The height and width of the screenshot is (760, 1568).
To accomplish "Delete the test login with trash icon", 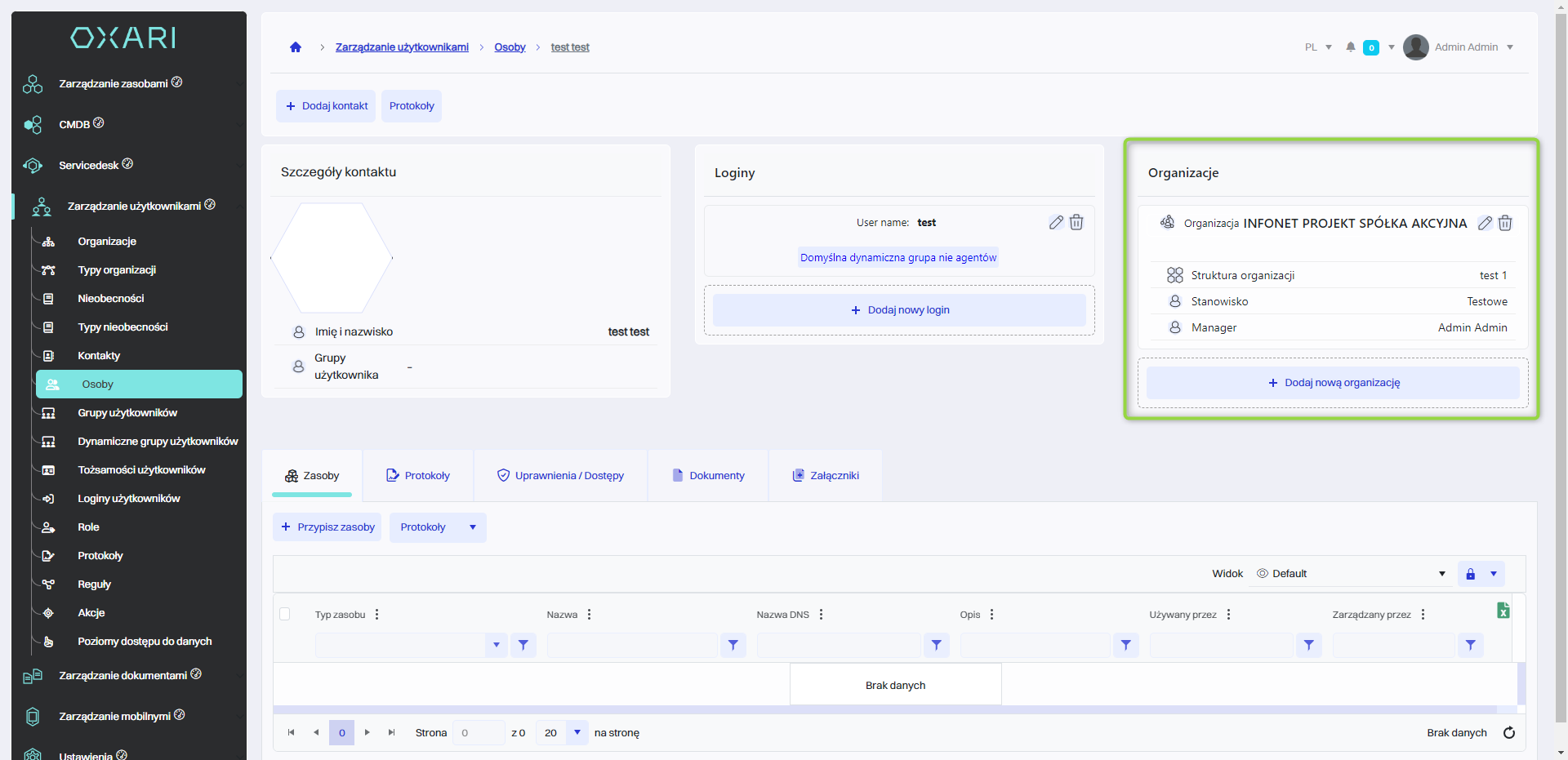I will click(1076, 223).
